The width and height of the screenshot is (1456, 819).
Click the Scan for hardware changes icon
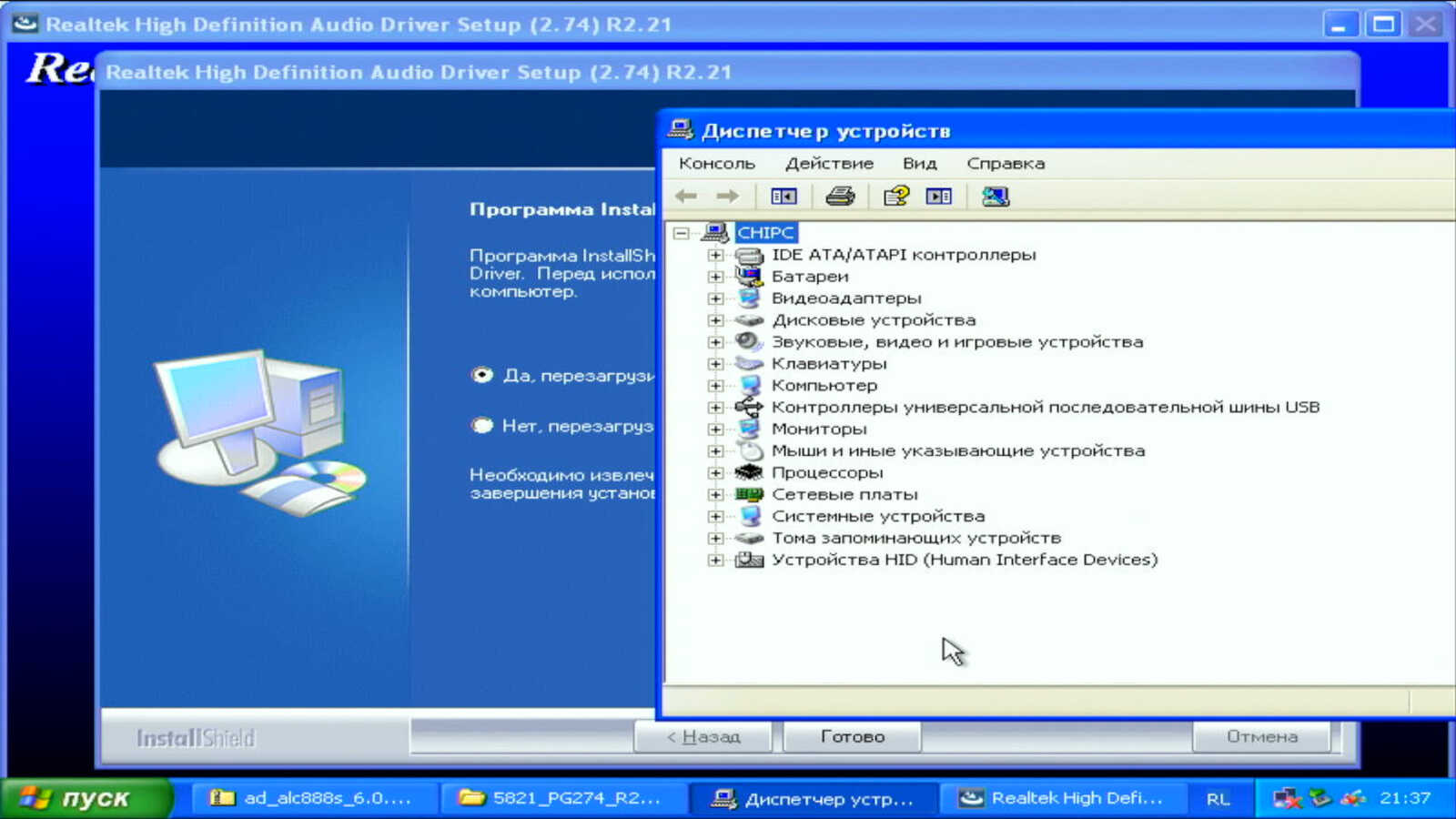point(996,196)
